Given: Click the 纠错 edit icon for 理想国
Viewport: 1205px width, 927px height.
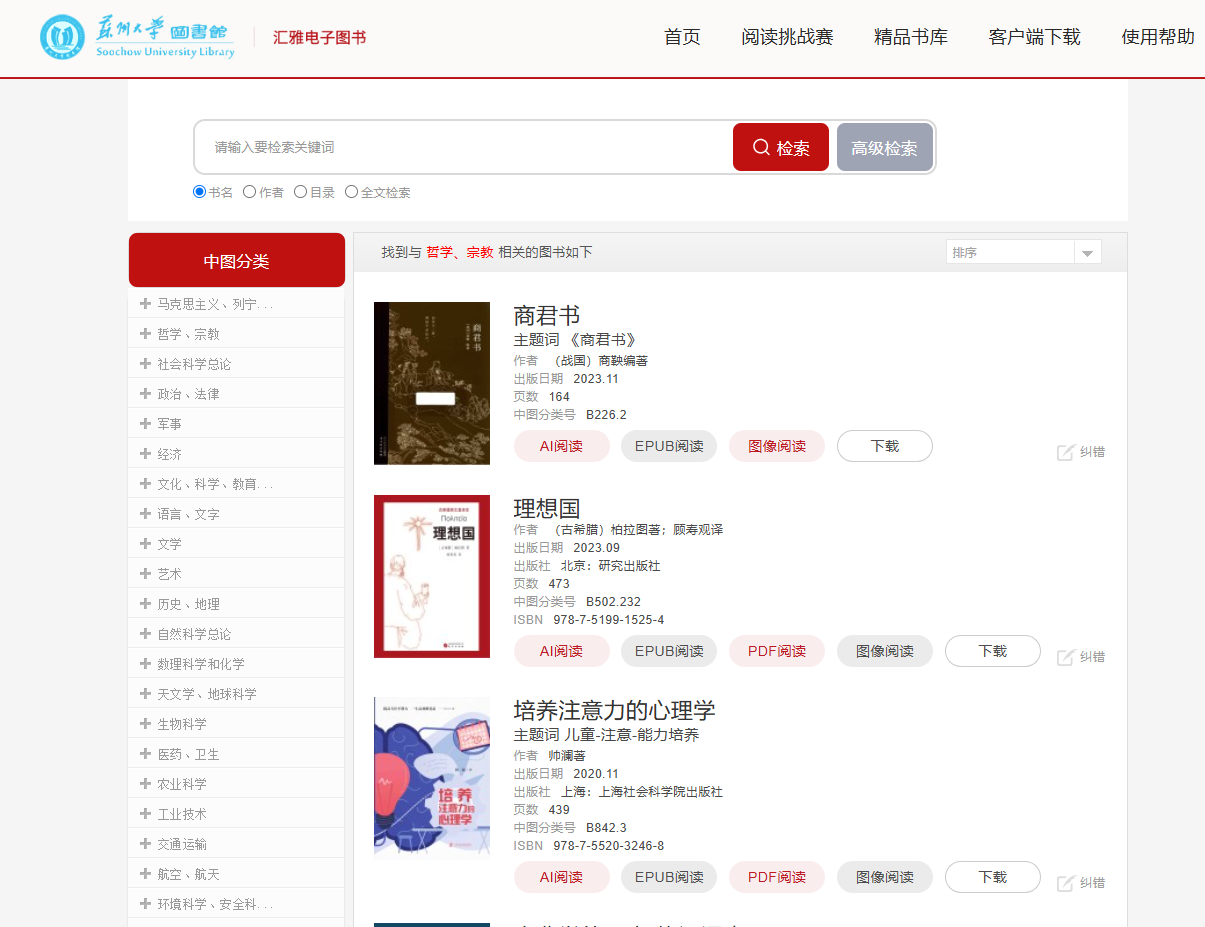Looking at the screenshot, I should [1066, 657].
